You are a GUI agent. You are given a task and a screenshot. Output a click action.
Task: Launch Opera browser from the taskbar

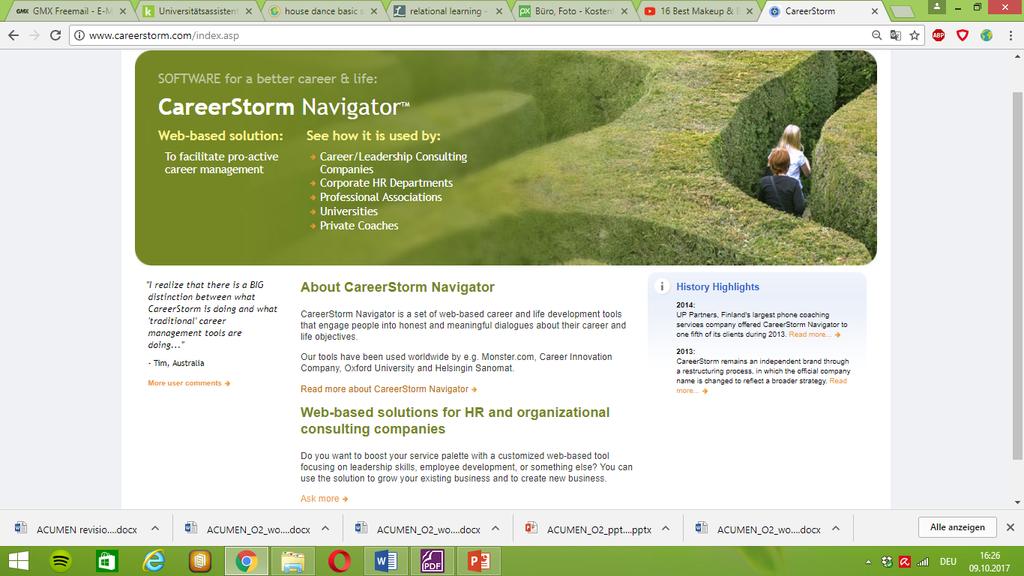pyautogui.click(x=339, y=561)
